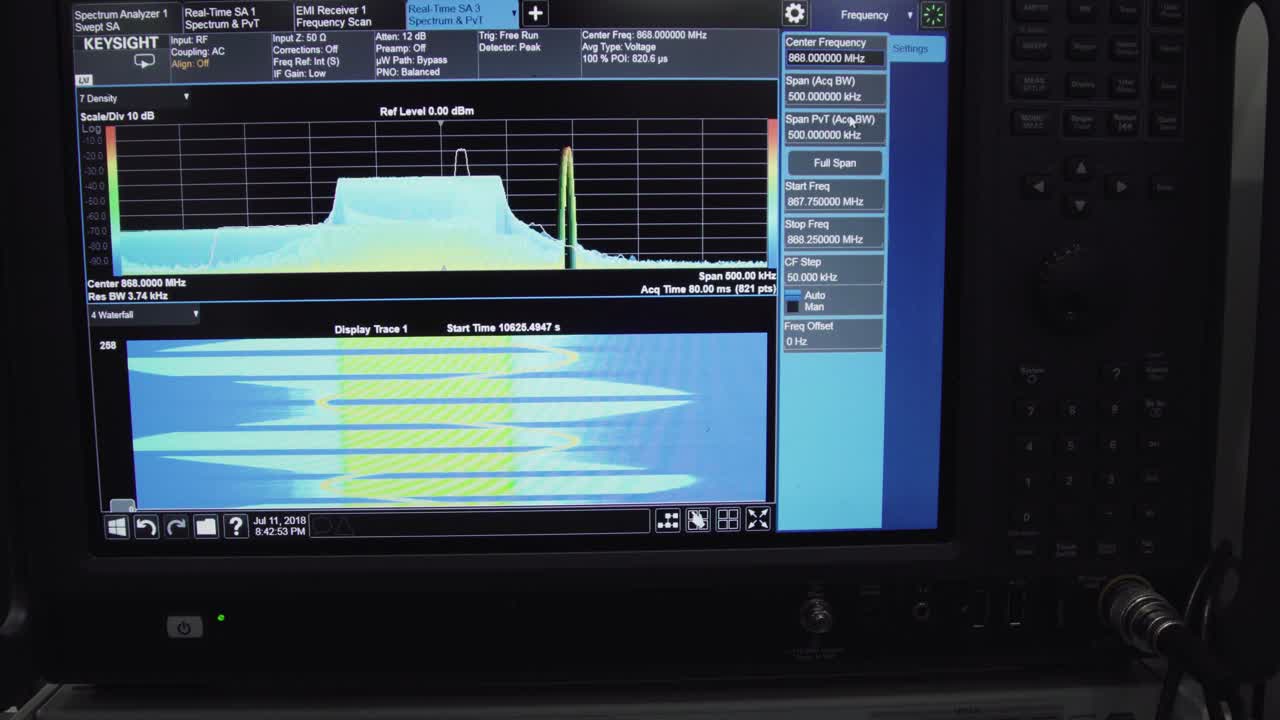Viewport: 1280px width, 720px height.
Task: Click the marker node icon in bottom toolbar
Action: 668,520
